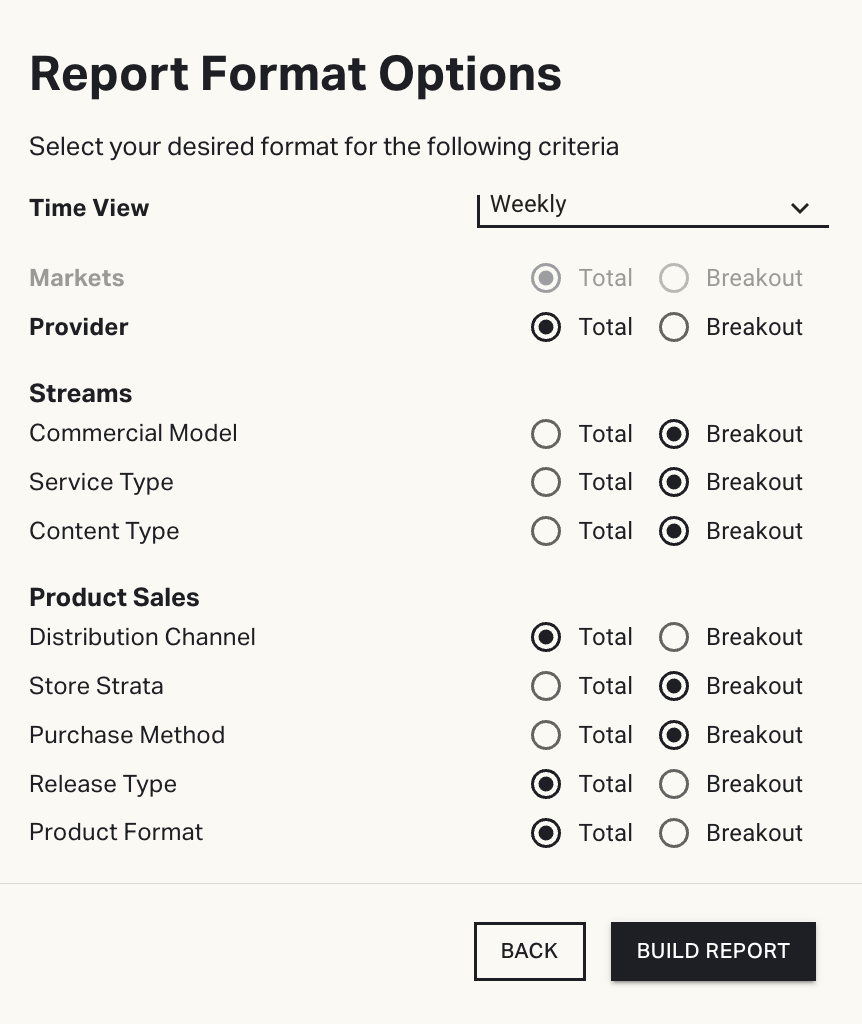Change Purchase Method to Total
The image size is (862, 1024).
click(546, 736)
